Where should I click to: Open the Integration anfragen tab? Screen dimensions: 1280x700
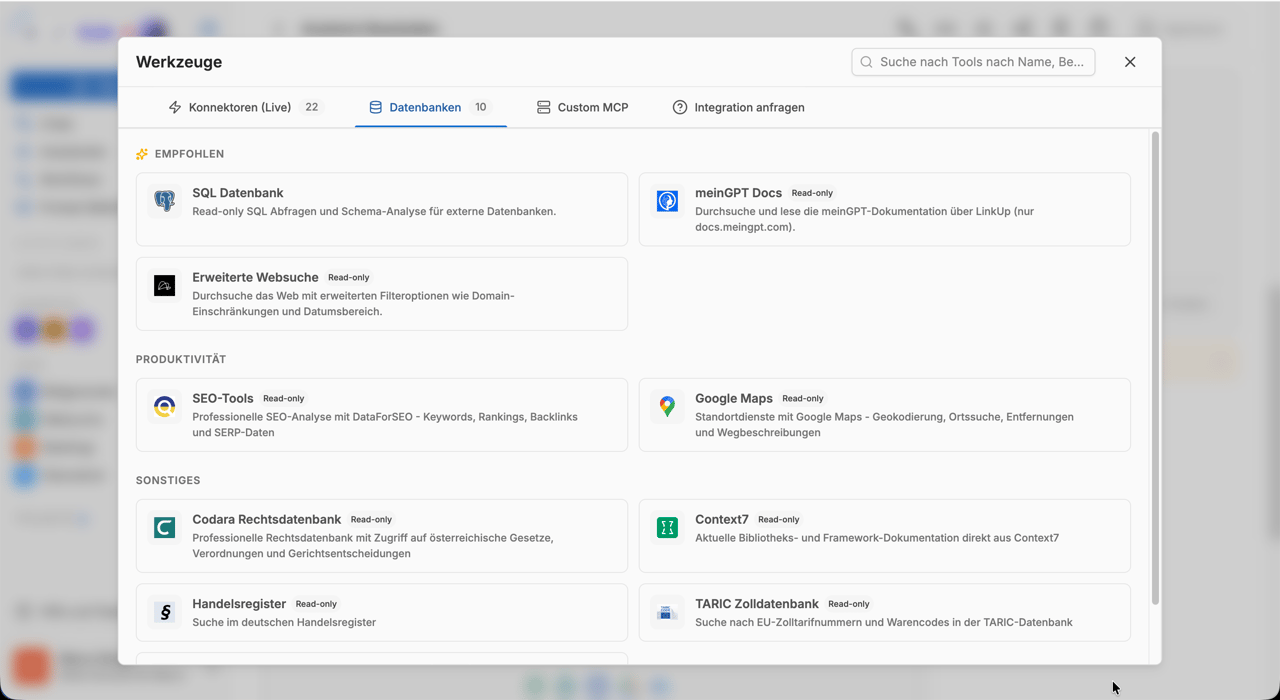point(739,107)
